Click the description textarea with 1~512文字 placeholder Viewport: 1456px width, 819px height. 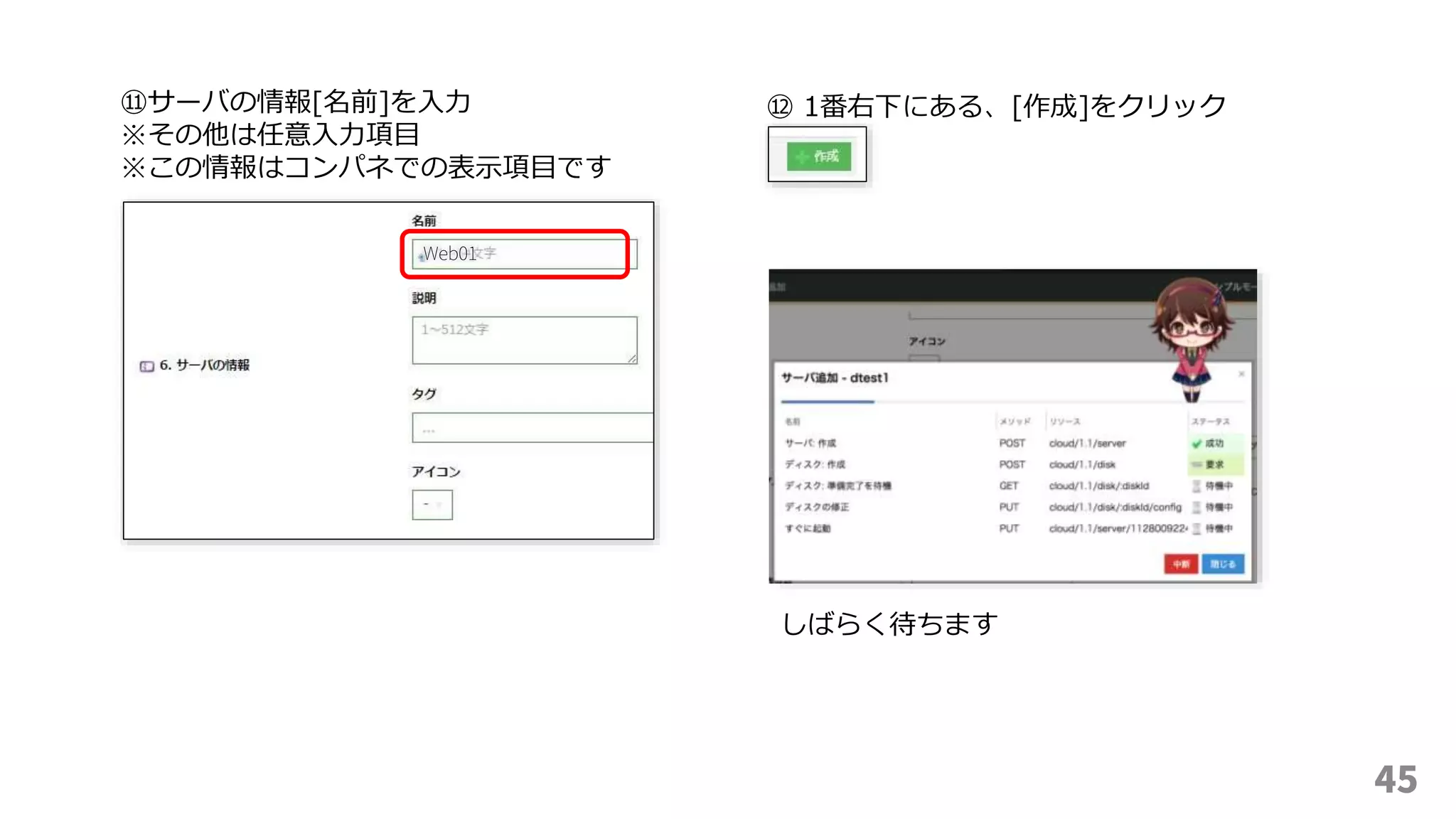(525, 341)
